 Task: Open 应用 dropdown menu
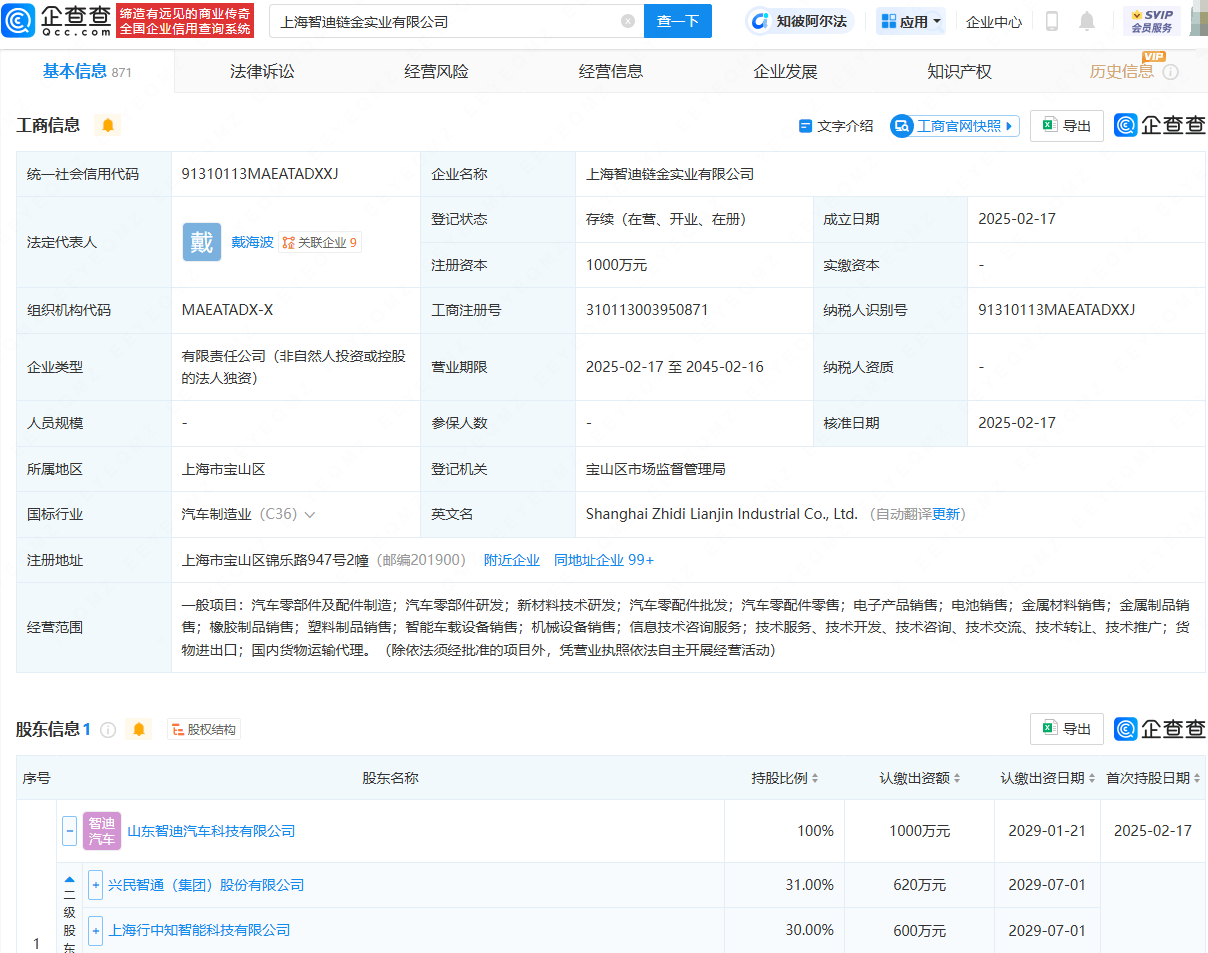pos(911,21)
